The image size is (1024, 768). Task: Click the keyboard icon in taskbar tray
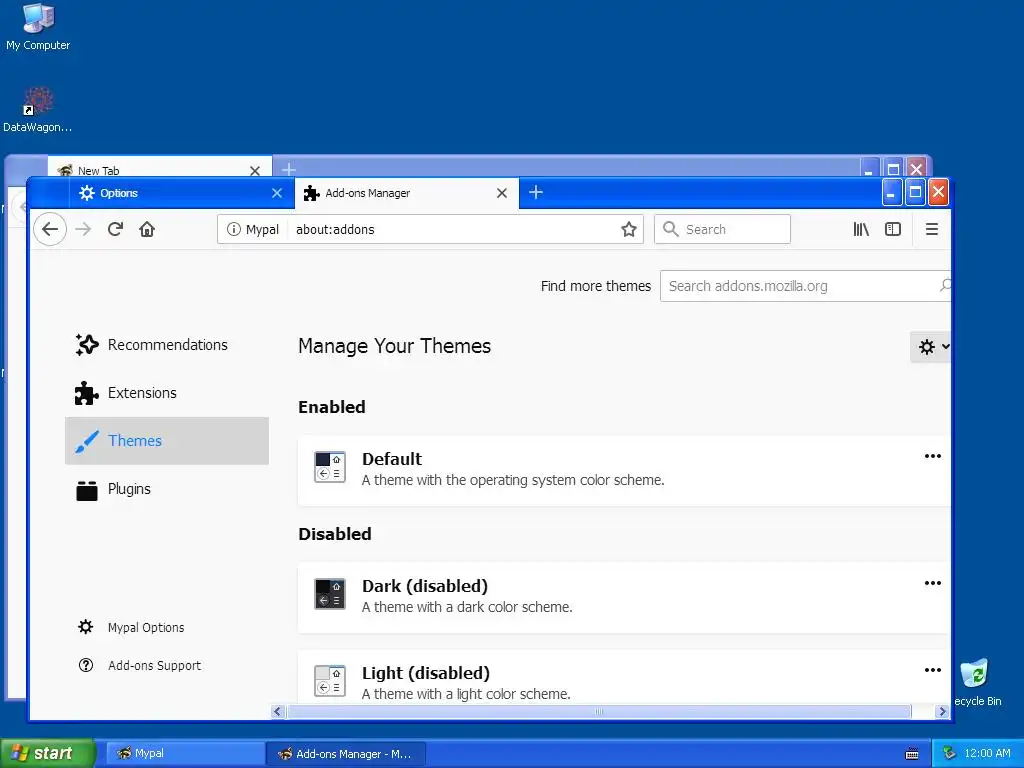pos(912,754)
